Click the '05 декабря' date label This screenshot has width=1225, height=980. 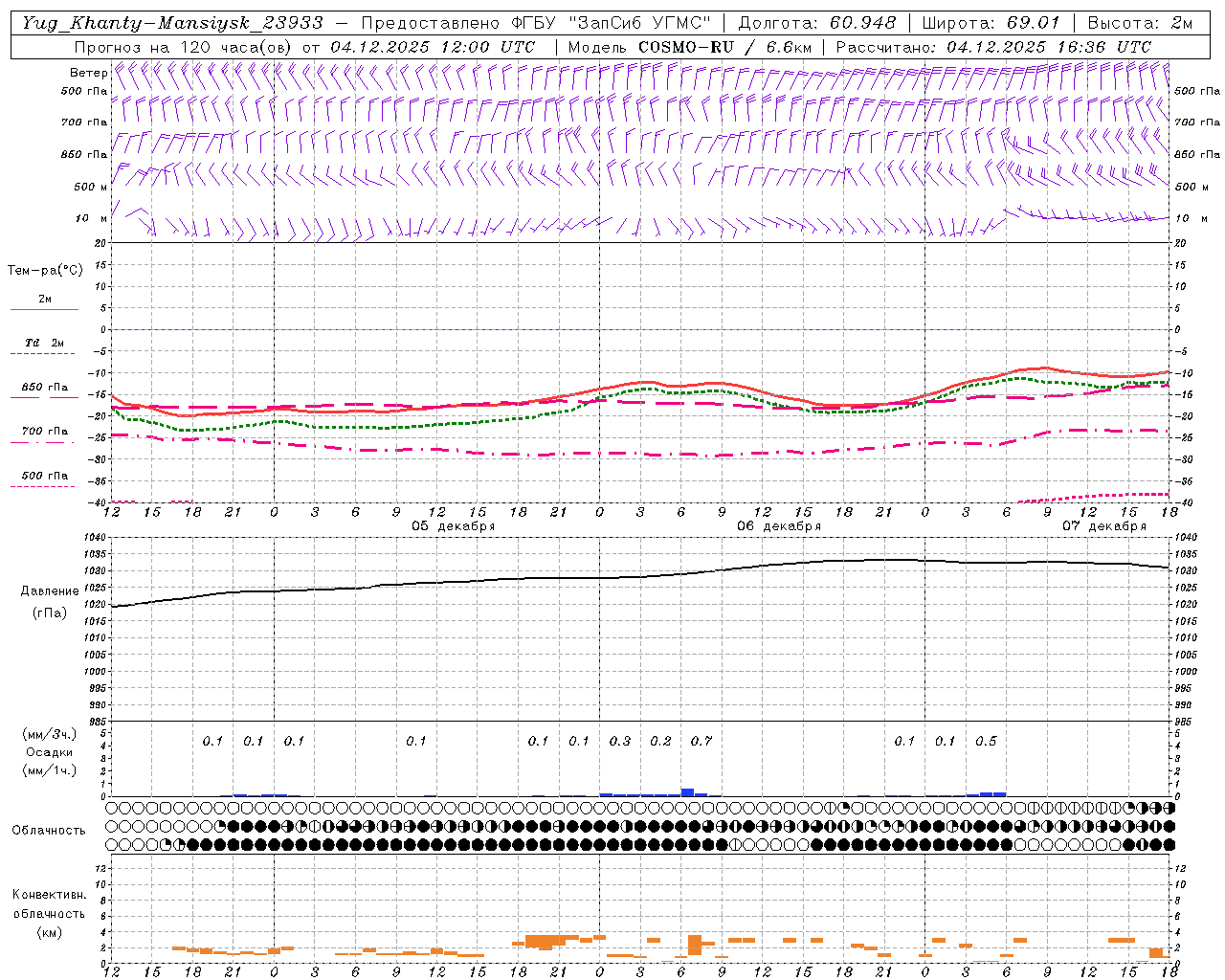pos(454,526)
